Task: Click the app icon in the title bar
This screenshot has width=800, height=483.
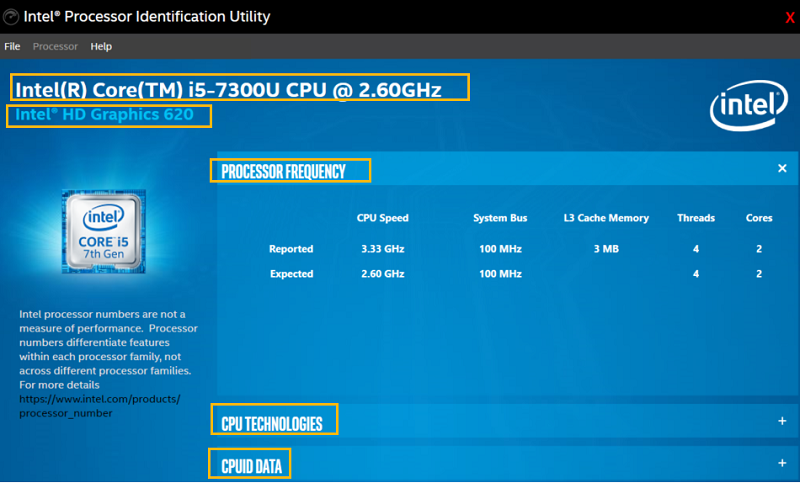Action: [11, 17]
